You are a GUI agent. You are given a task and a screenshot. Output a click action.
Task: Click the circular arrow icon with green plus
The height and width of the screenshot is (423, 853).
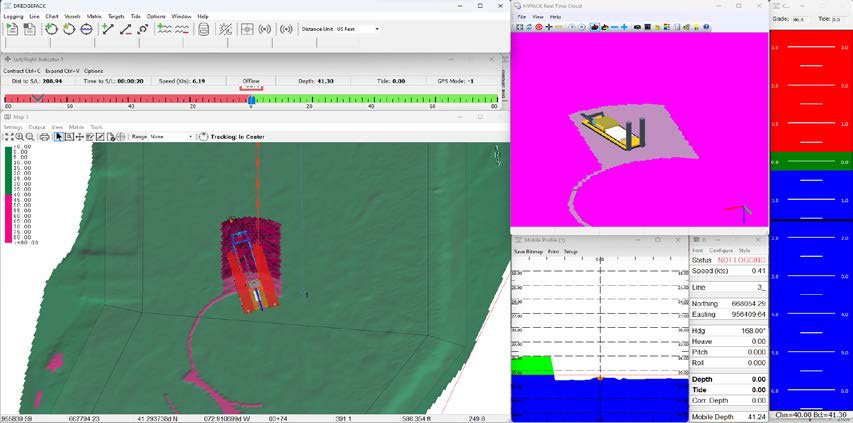point(51,29)
